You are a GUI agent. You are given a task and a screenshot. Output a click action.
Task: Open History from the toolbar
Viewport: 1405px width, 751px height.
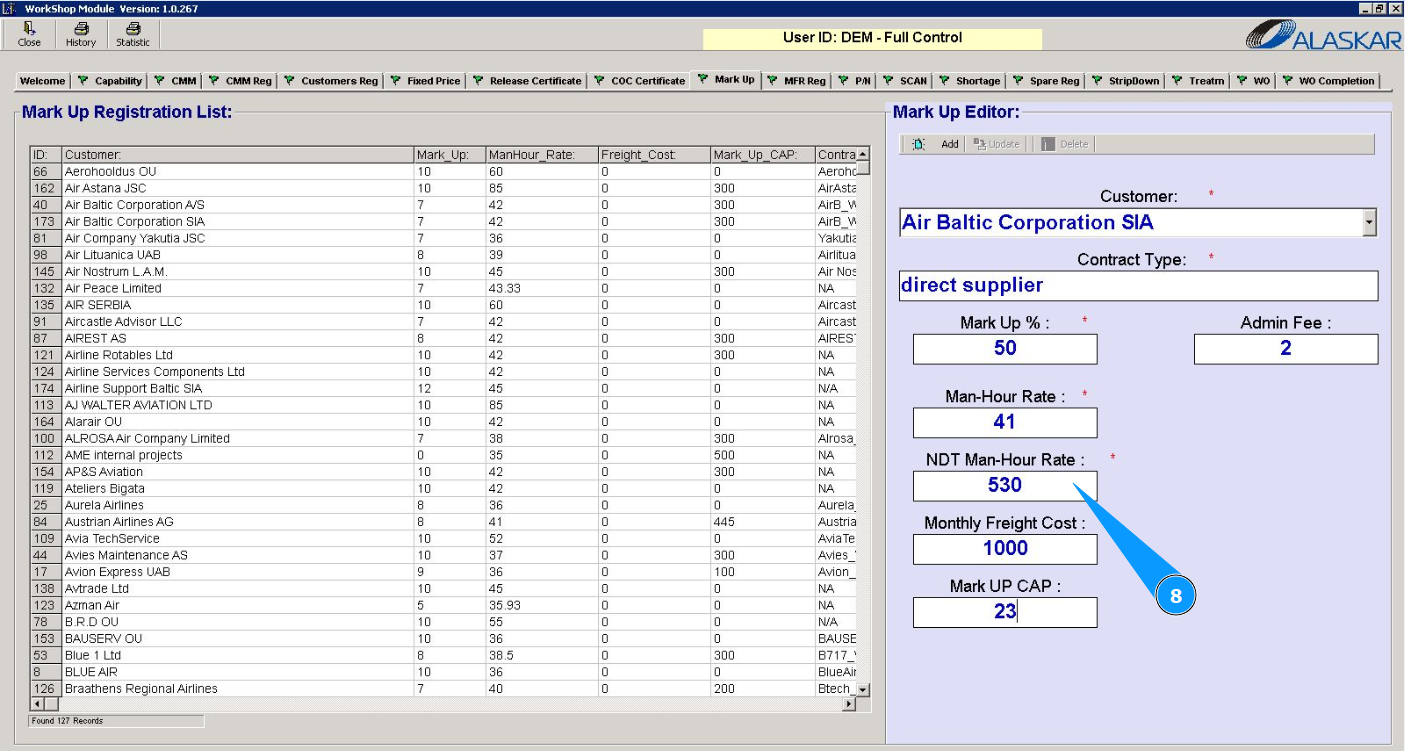point(81,34)
